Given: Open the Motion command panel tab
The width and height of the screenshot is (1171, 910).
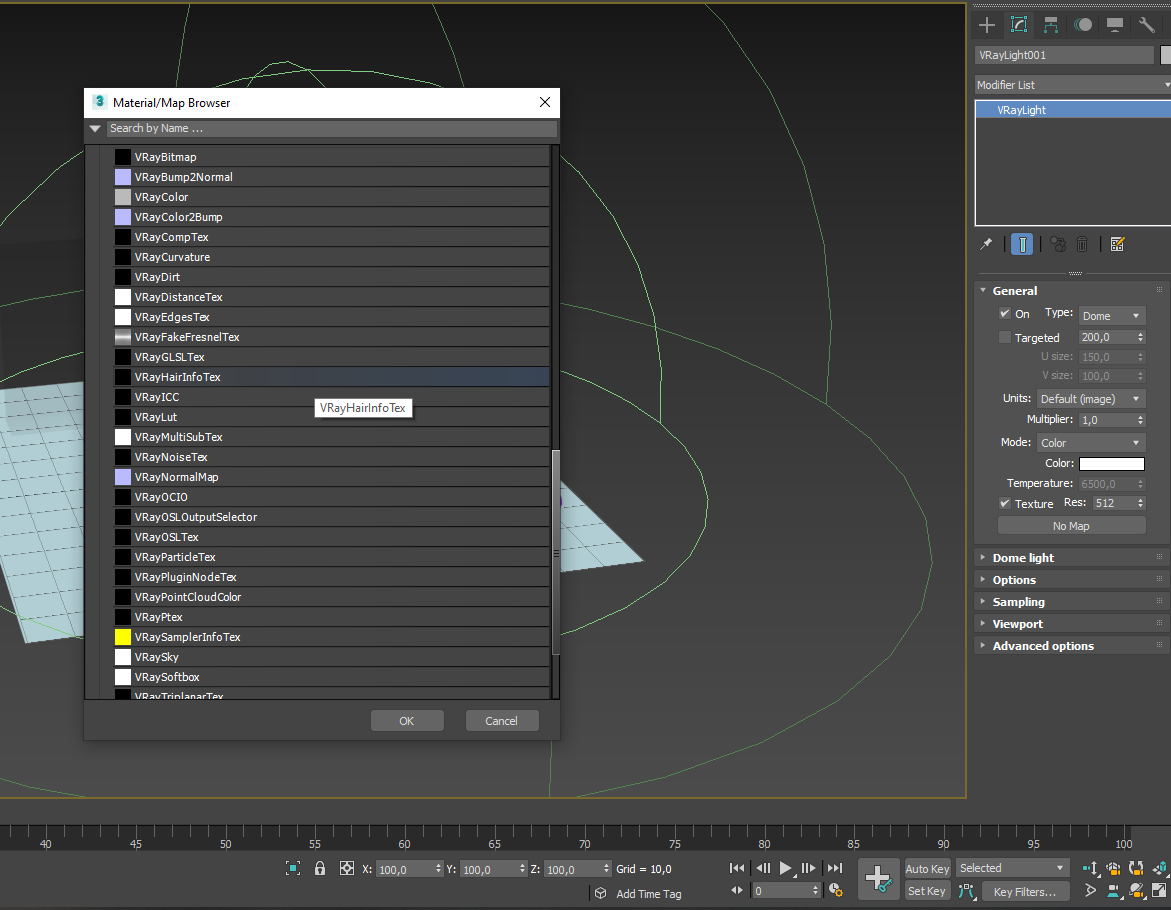Looking at the screenshot, I should pos(1083,25).
